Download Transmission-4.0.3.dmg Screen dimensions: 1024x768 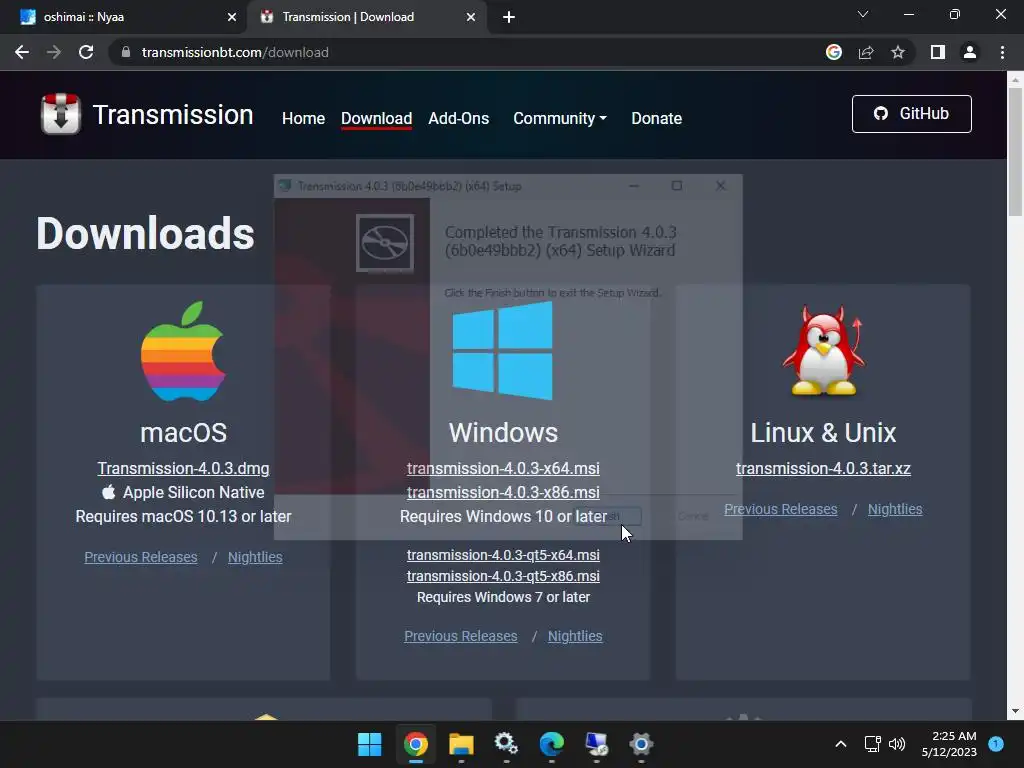point(184,468)
